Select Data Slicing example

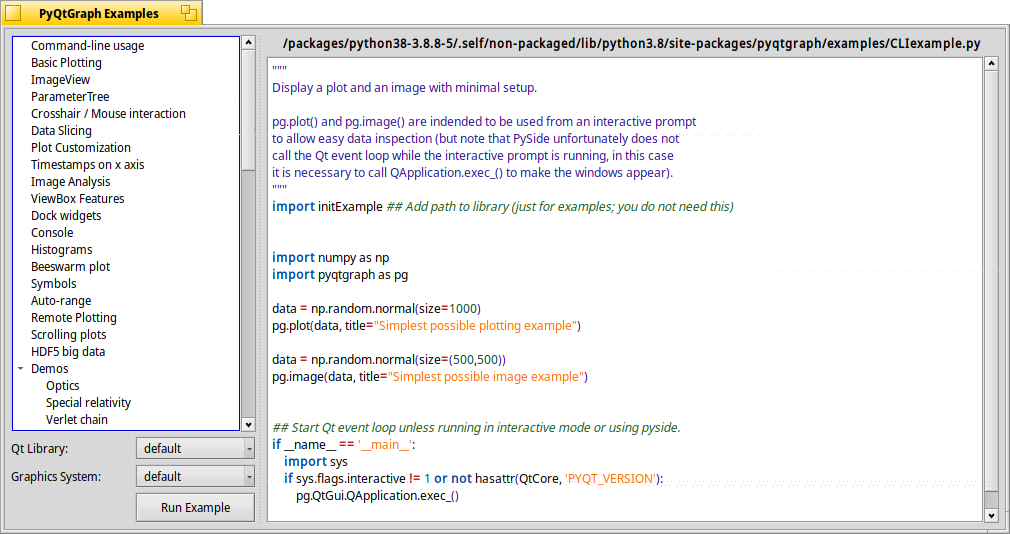point(61,130)
